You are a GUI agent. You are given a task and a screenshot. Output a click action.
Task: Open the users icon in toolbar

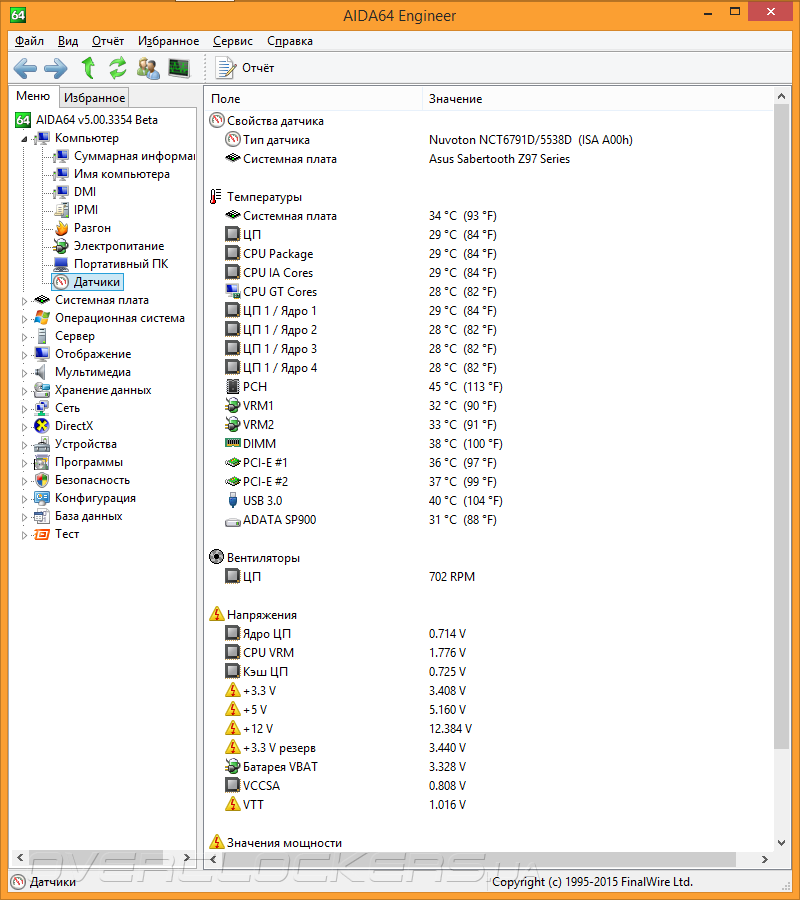[148, 68]
